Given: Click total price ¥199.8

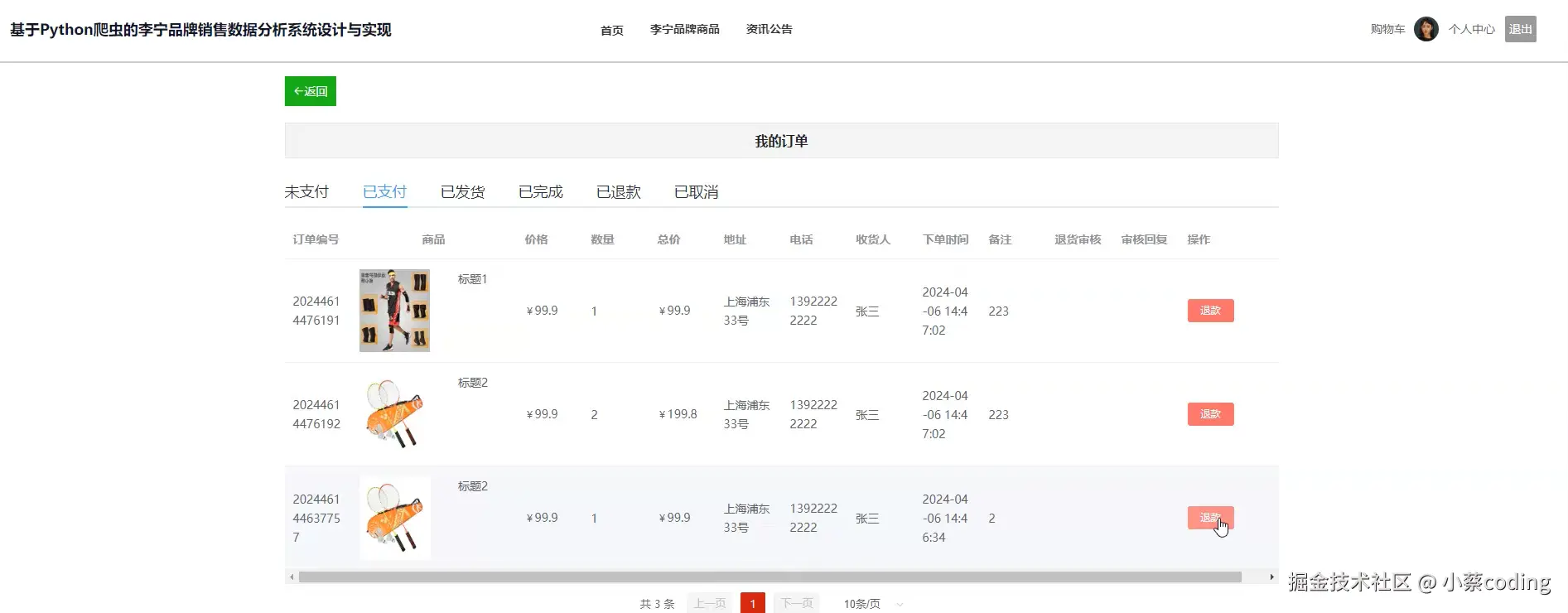Looking at the screenshot, I should point(678,414).
